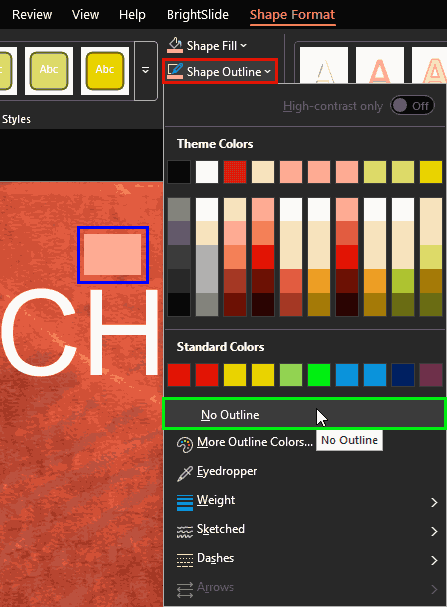This screenshot has height=607, width=447.
Task: Pick bright yellow theme color at row end
Action: tap(431, 172)
